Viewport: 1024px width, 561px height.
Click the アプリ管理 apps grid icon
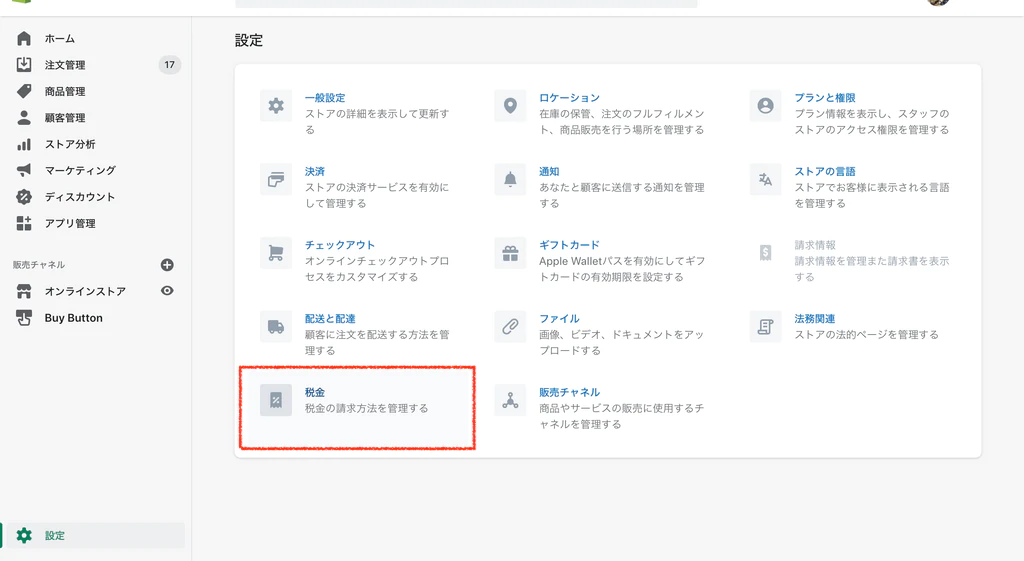click(x=24, y=223)
